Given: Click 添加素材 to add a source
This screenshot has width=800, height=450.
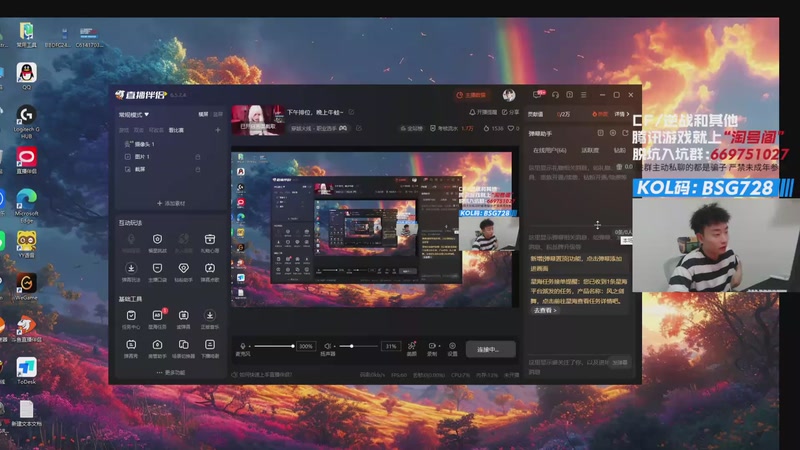Looking at the screenshot, I should tap(171, 203).
